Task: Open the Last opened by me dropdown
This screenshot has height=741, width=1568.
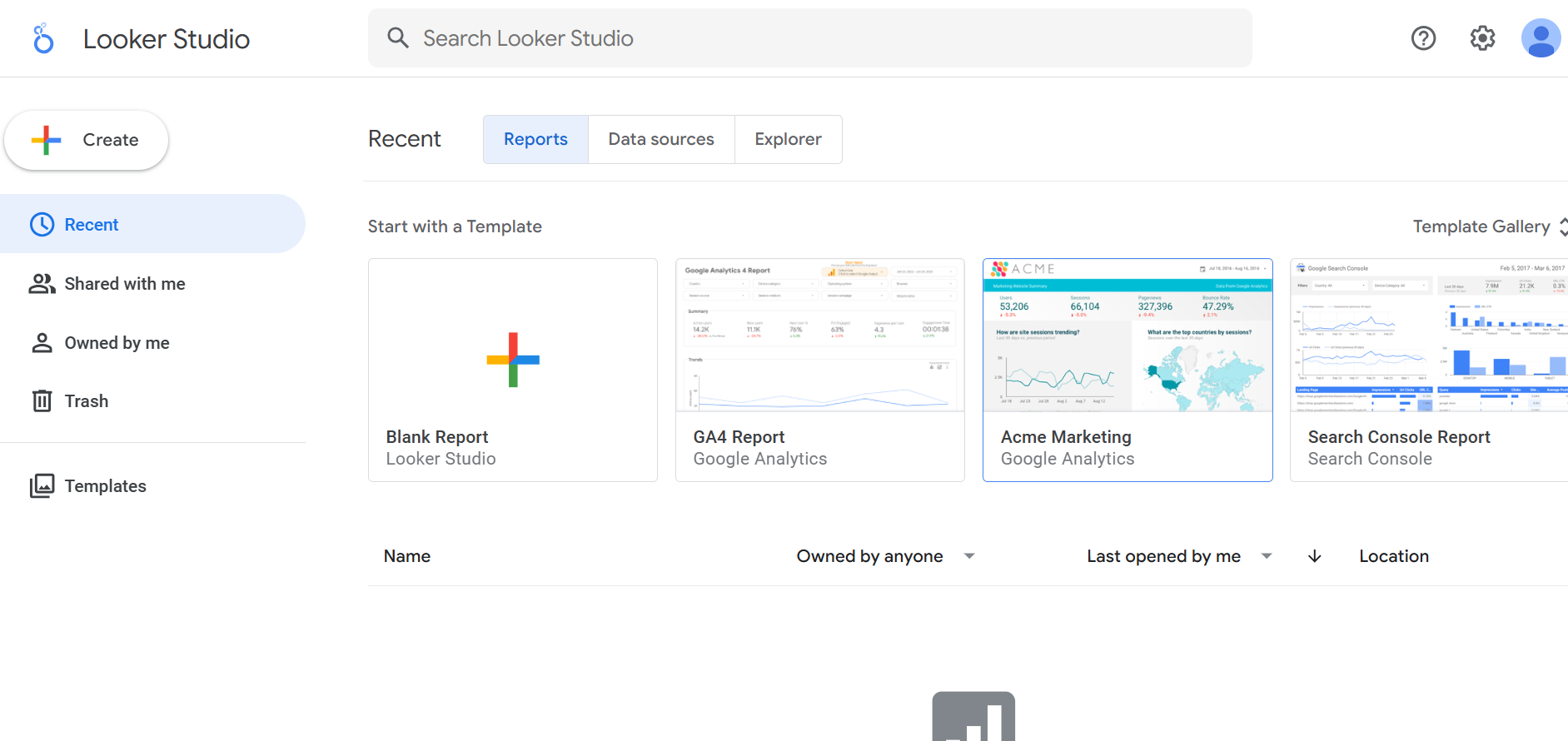Action: (x=1179, y=556)
